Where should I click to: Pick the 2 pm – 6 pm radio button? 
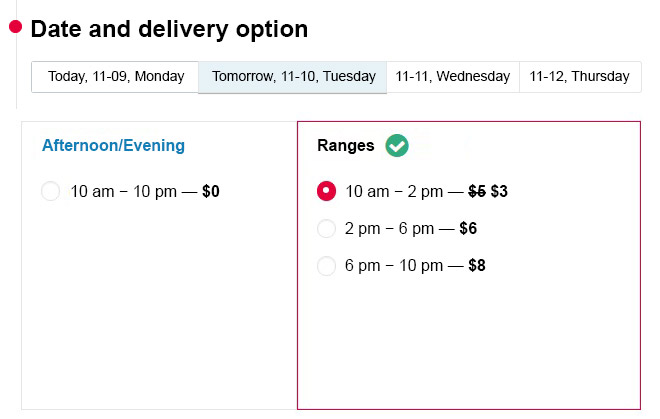click(x=326, y=229)
